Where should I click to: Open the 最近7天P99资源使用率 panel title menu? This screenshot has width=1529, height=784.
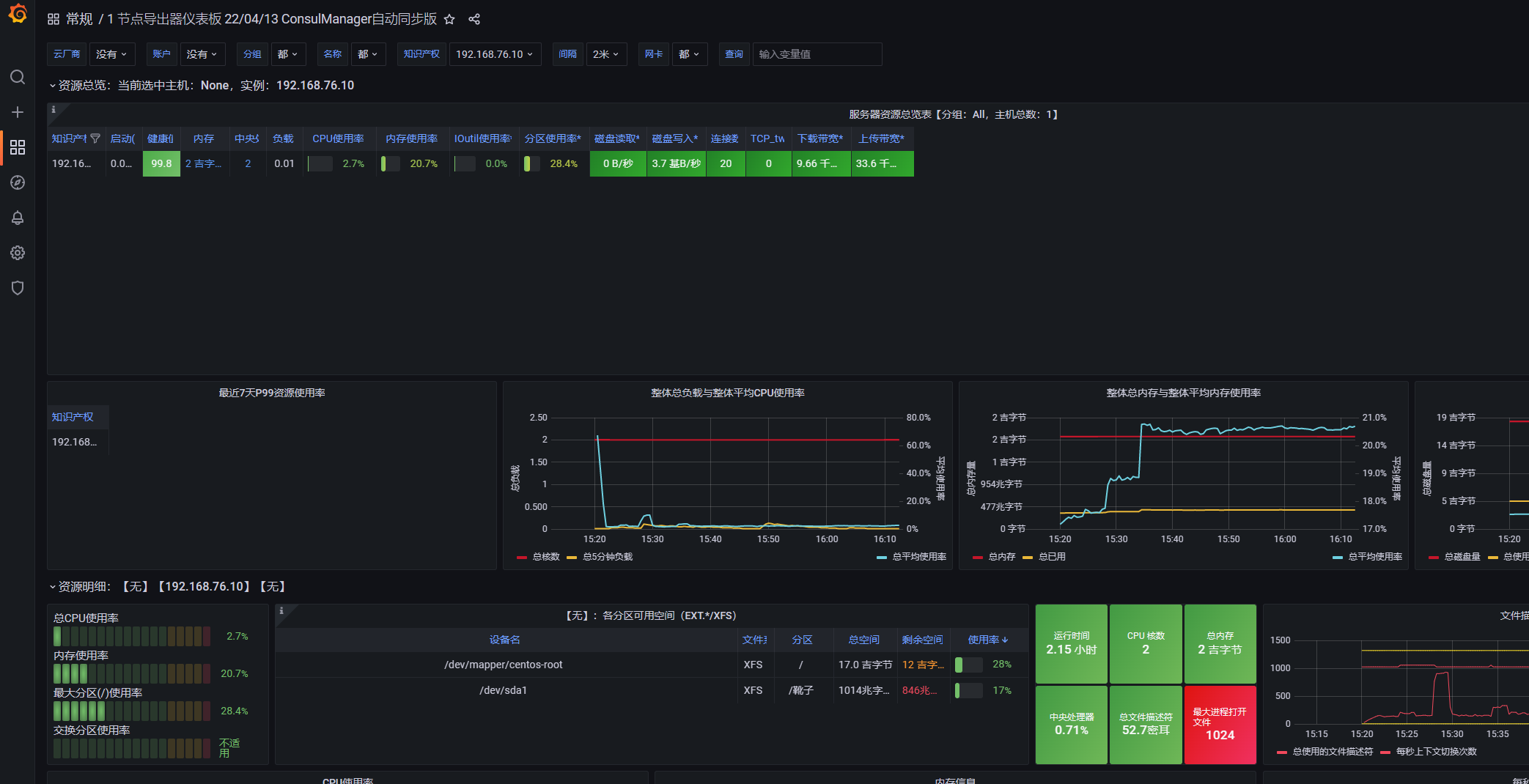(x=272, y=393)
